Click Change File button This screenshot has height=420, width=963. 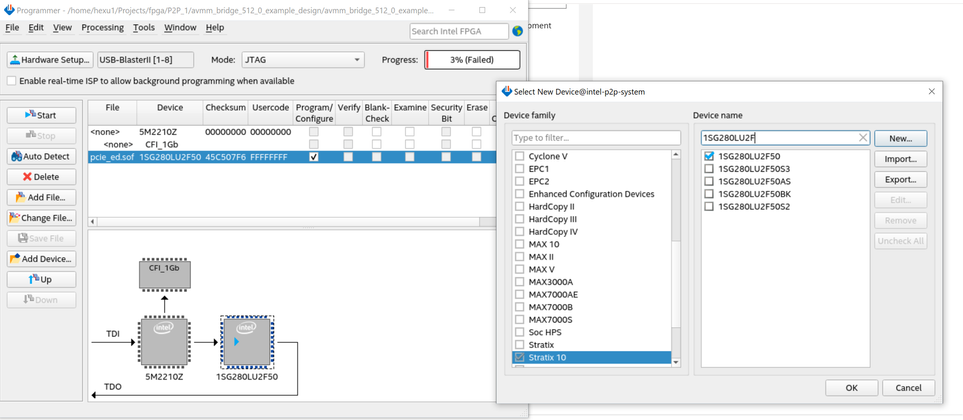(x=42, y=217)
